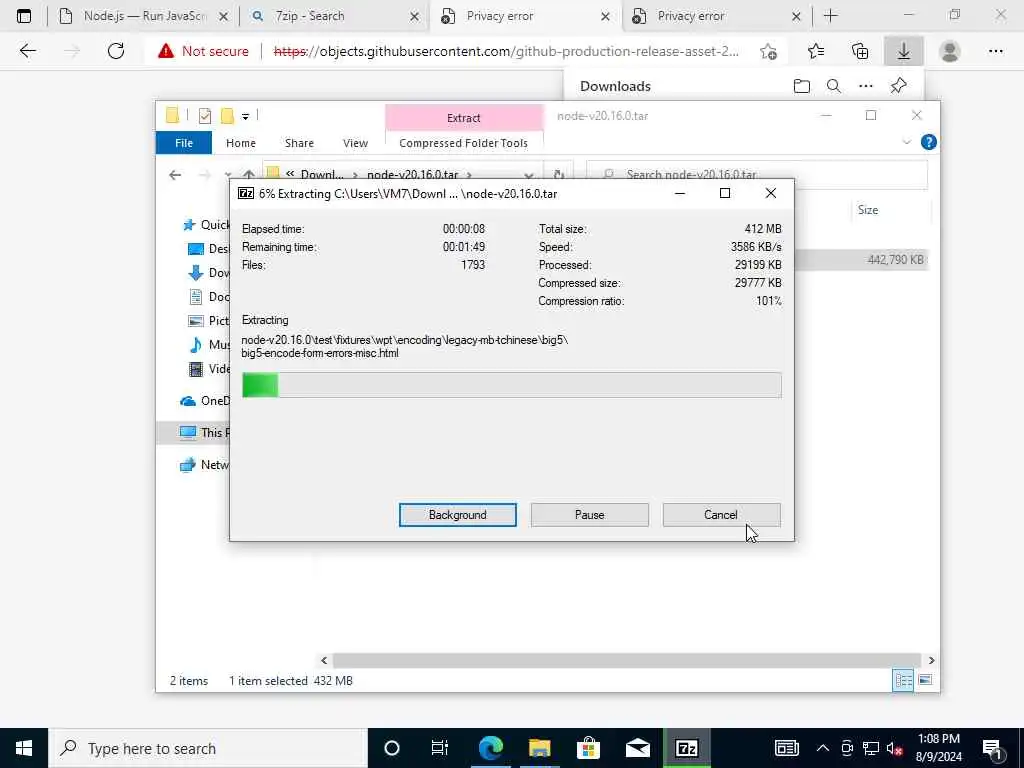Screen dimensions: 1024x768
Task: Toggle Edge Downloads toolbar button
Action: click(x=904, y=51)
